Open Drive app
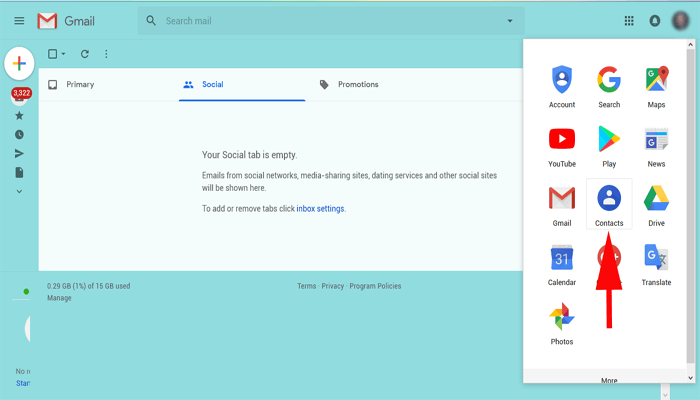Image resolution: width=700 pixels, height=400 pixels. coord(656,205)
